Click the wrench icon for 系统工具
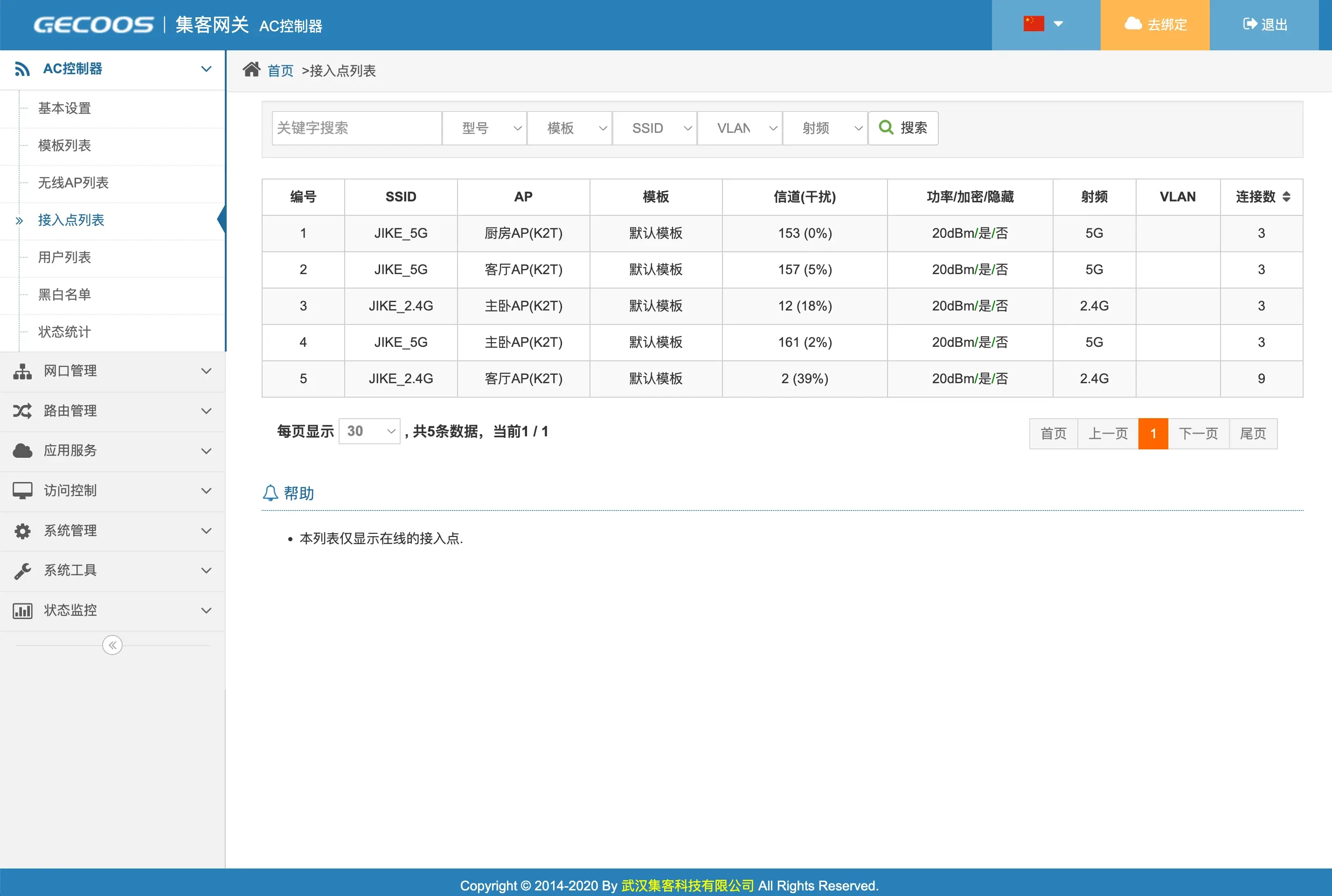 [x=22, y=571]
